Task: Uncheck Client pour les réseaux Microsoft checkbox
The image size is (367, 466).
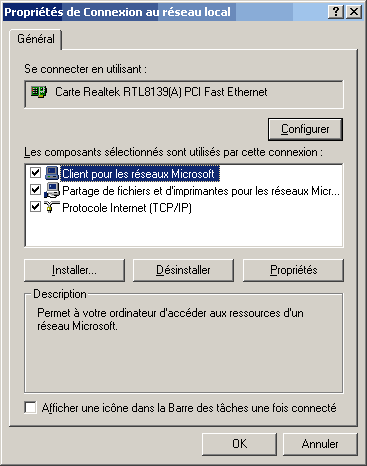Action: 35,173
